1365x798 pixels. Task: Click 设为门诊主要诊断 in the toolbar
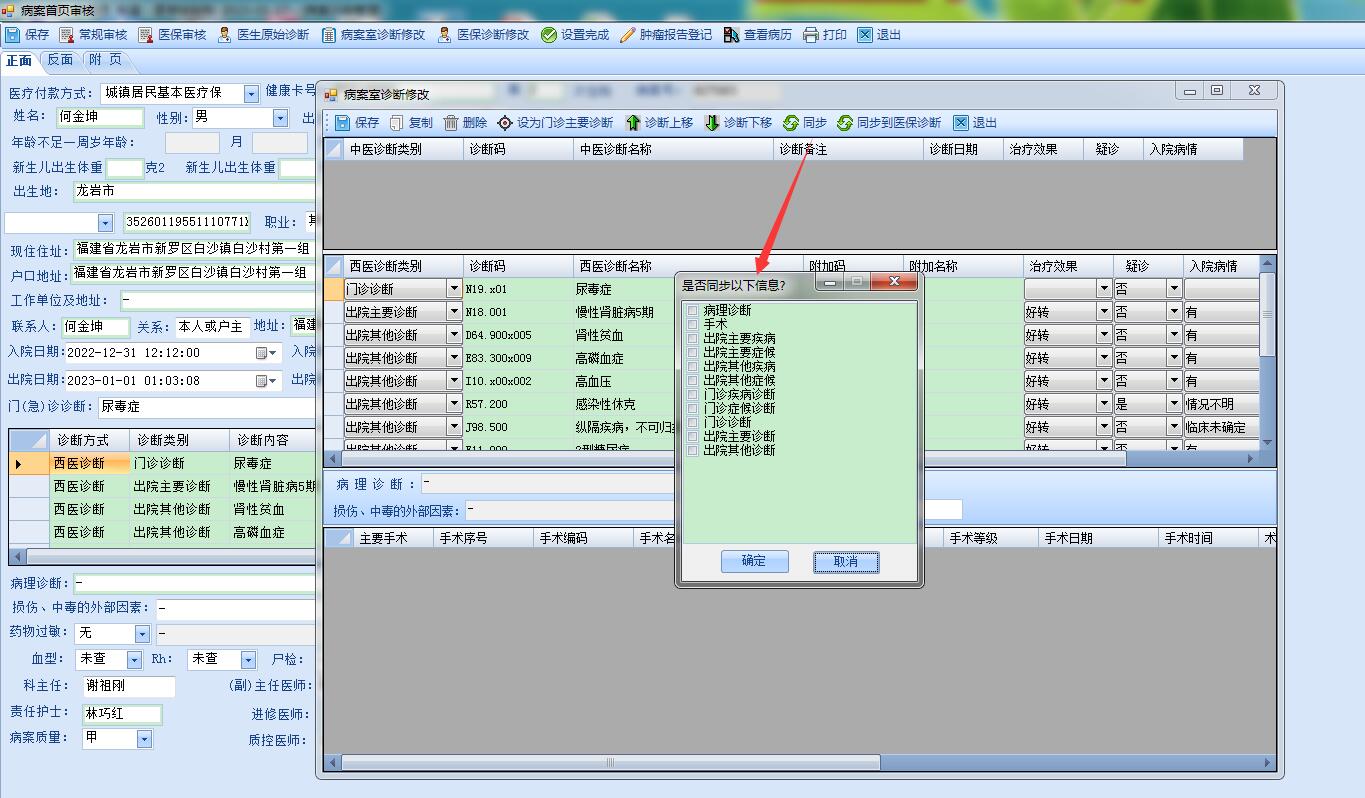pos(555,123)
